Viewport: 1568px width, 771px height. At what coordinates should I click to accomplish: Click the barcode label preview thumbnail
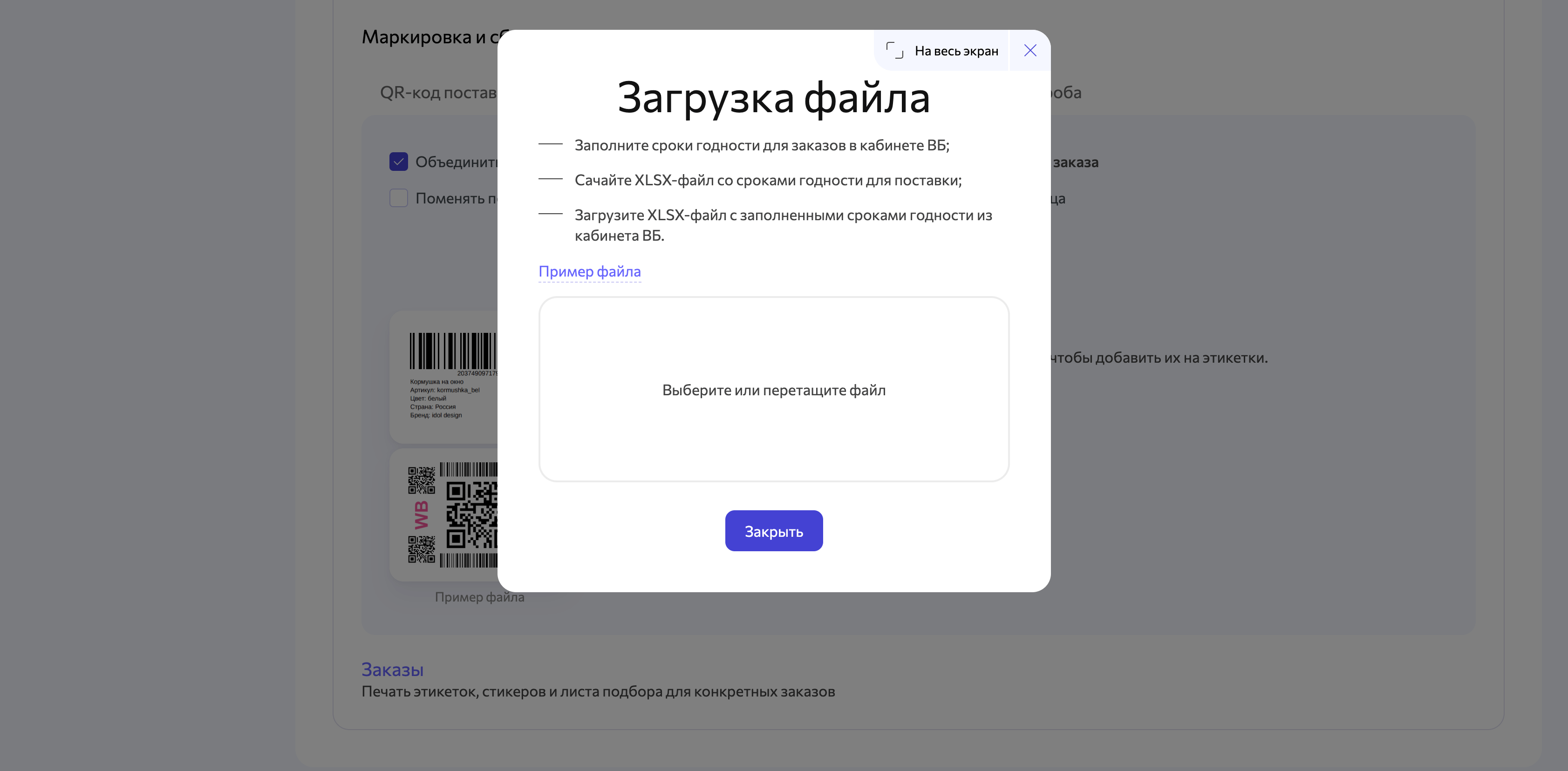point(444,377)
